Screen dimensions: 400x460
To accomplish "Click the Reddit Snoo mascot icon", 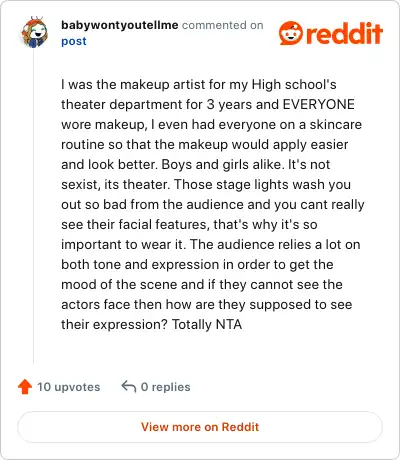I will pyautogui.click(x=291, y=33).
